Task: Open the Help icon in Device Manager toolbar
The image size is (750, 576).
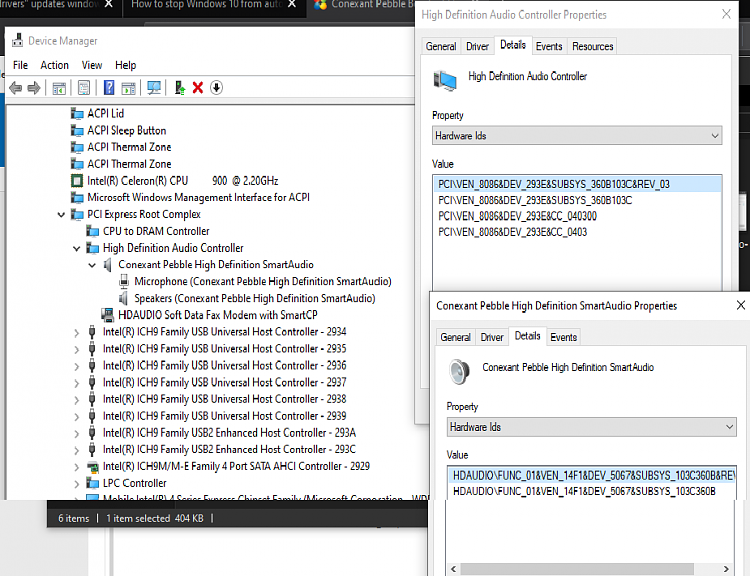Action: [x=109, y=88]
